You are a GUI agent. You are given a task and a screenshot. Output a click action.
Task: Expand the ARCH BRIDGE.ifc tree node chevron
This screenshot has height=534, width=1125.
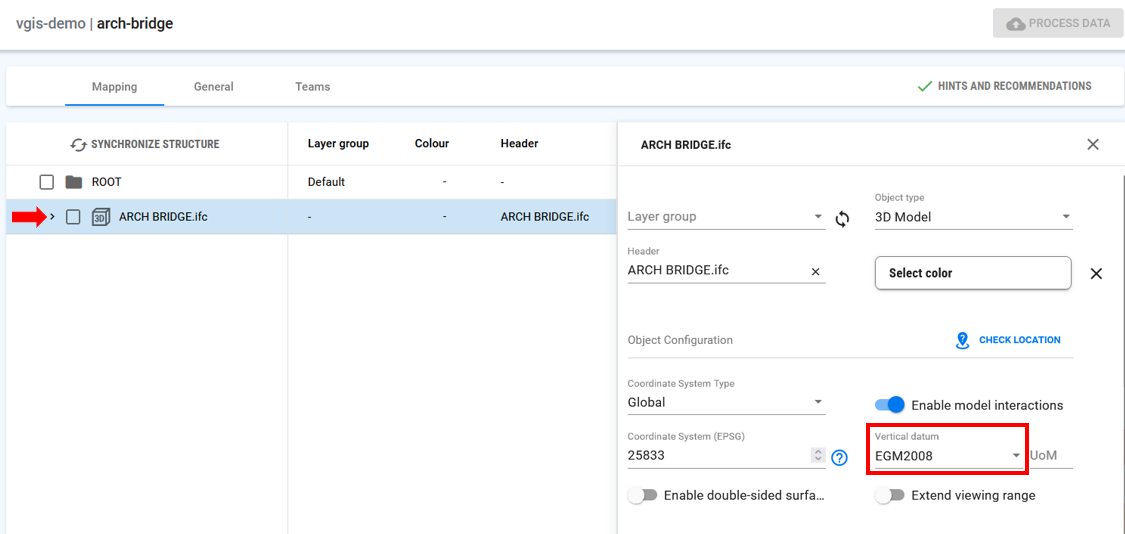[52, 217]
